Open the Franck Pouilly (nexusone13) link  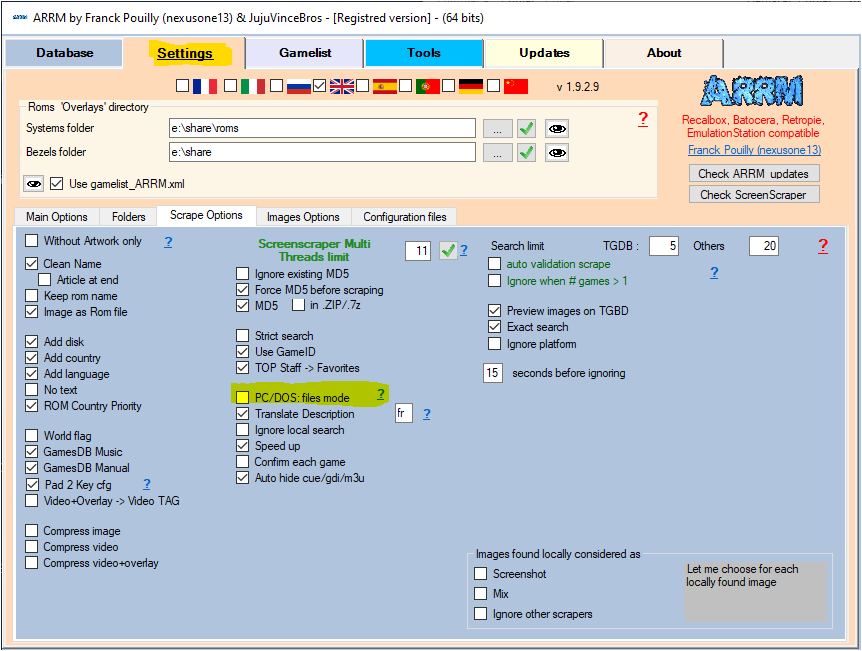click(754, 150)
